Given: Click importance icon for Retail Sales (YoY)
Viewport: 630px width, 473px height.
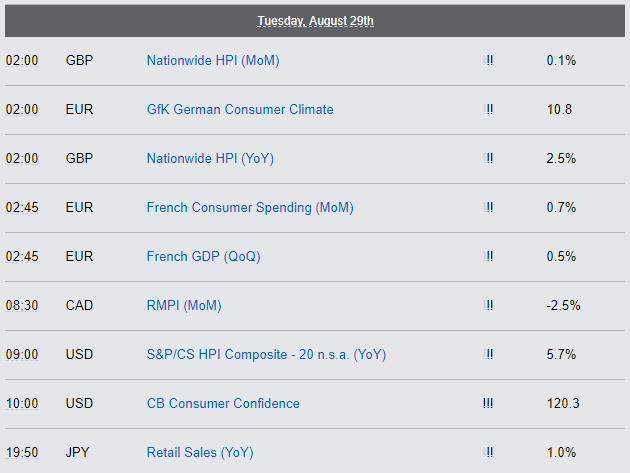Looking at the screenshot, I should (488, 453).
